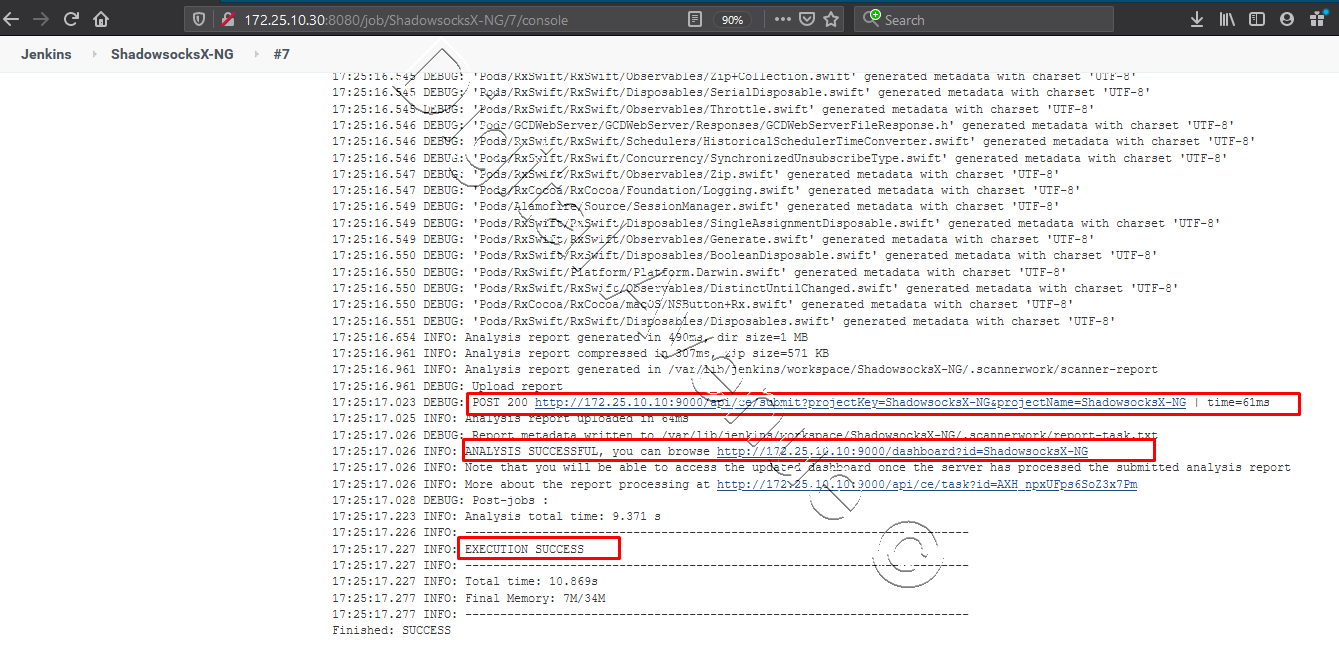Open the Firefox Account icon
This screenshot has height=649, width=1339.
pos(1286,18)
